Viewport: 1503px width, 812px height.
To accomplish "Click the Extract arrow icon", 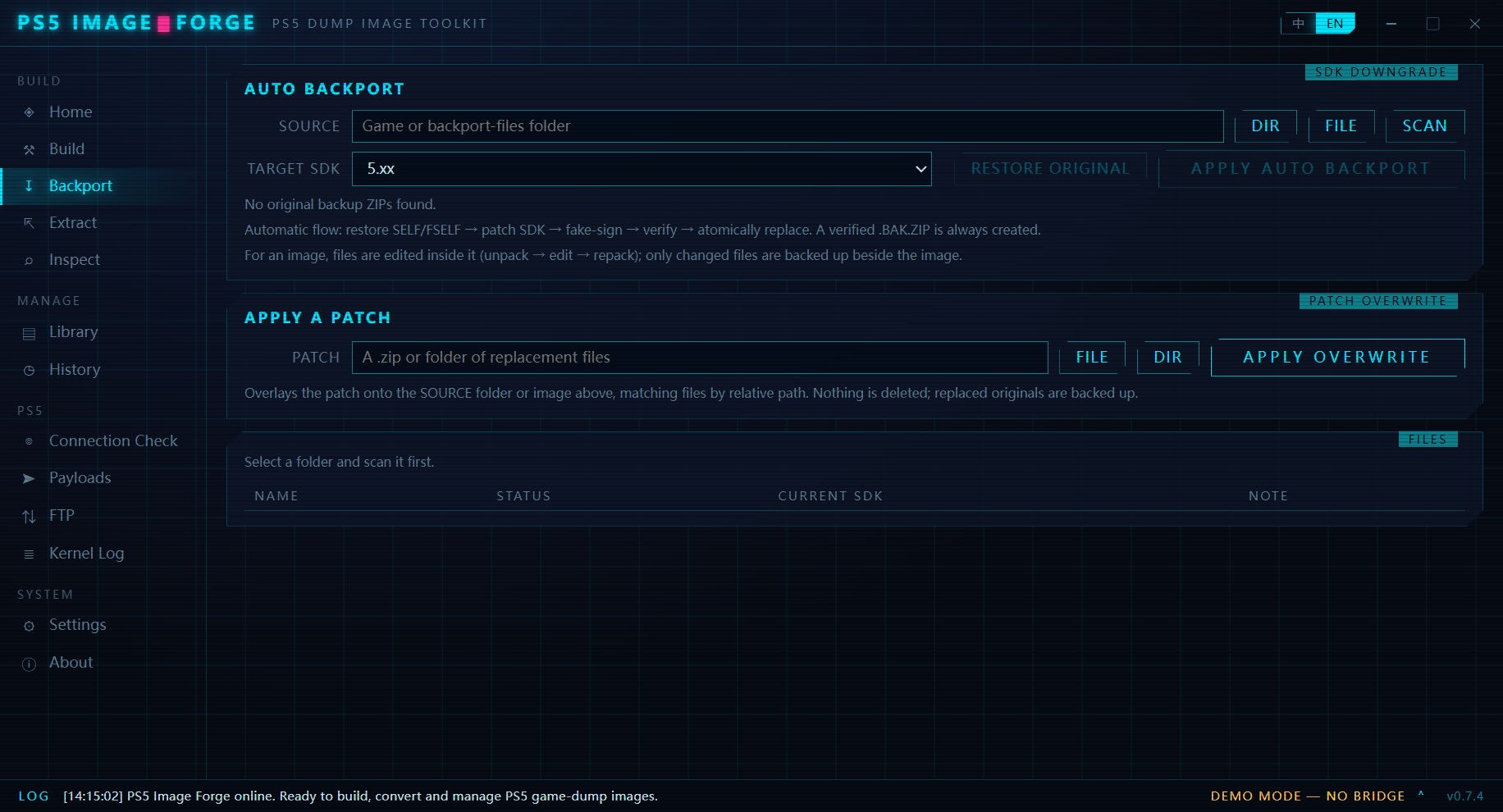I will [29, 223].
